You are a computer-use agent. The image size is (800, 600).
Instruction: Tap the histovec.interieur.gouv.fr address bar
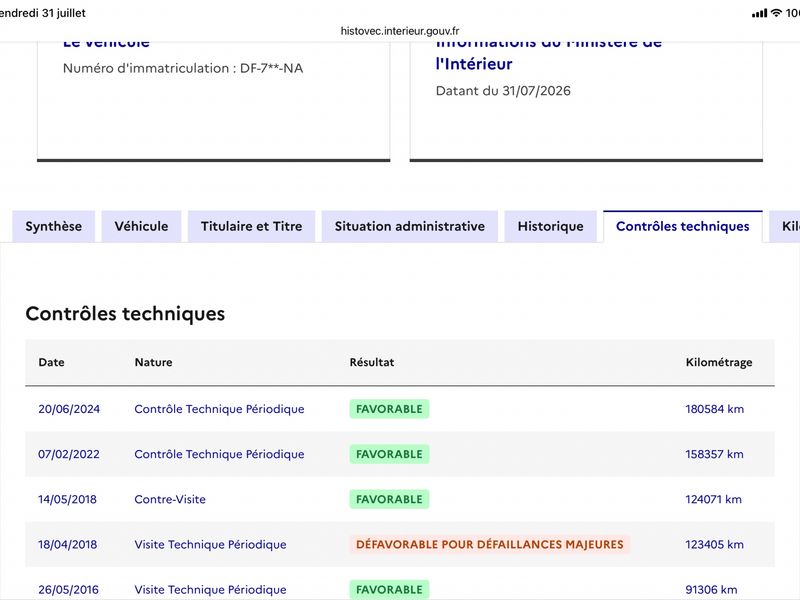400,31
